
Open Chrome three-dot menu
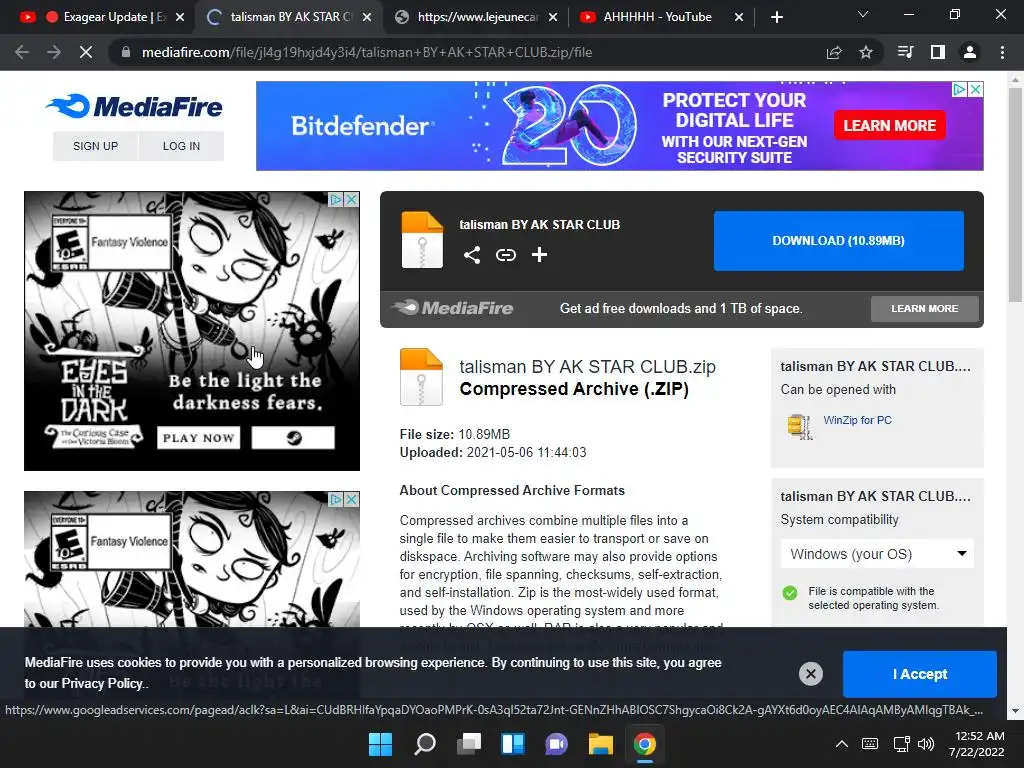[x=1002, y=52]
